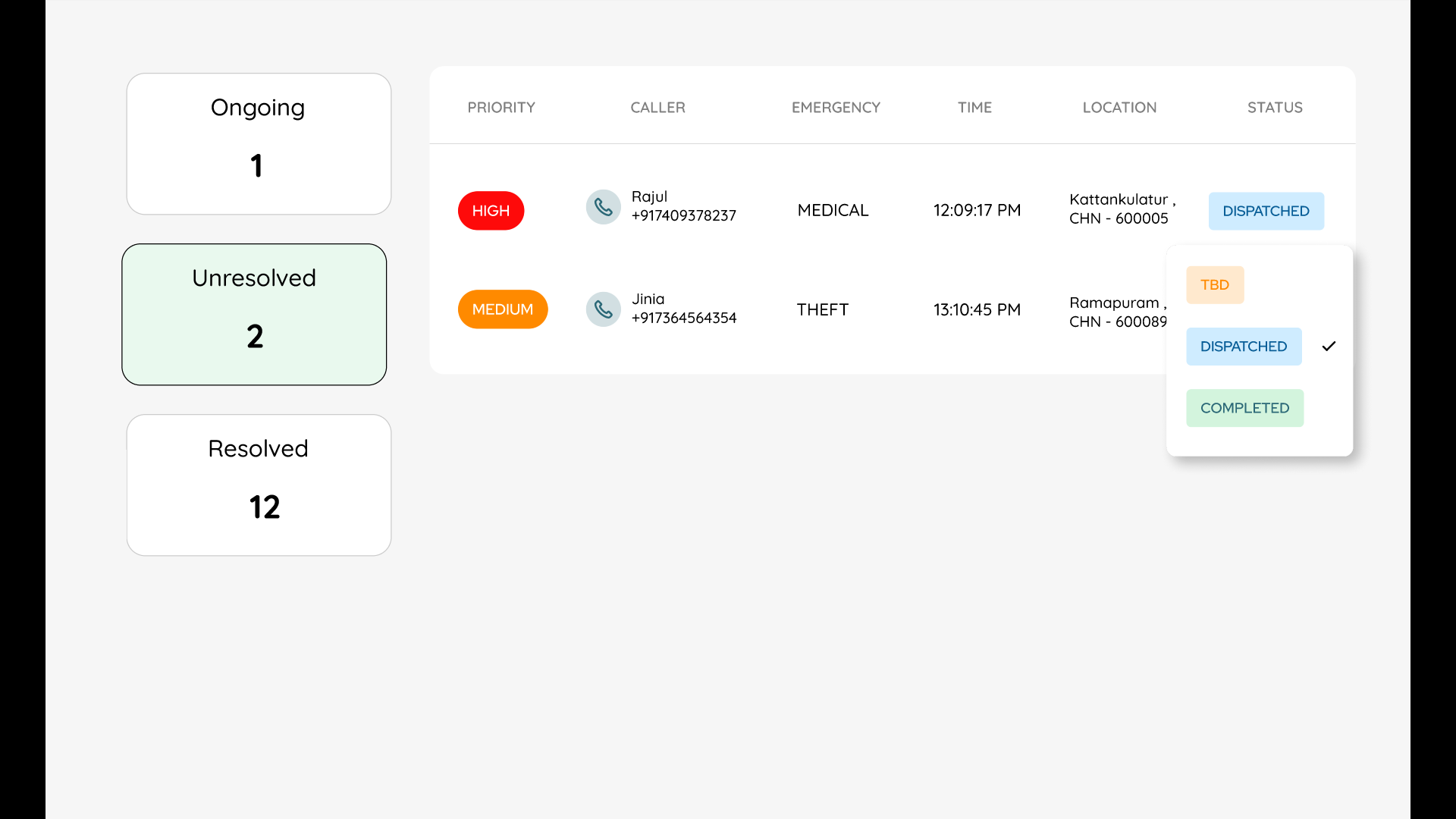
Task: Click the EMERGENCY column header
Action: coord(835,107)
